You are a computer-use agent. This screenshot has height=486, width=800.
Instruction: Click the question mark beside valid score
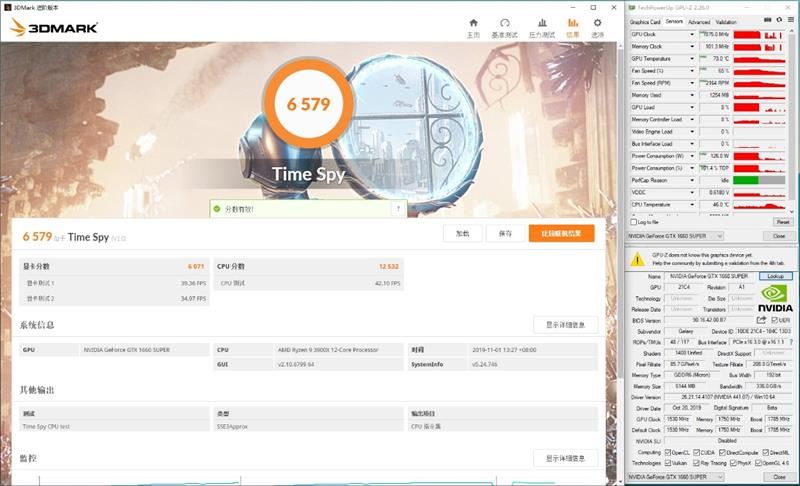coord(398,209)
